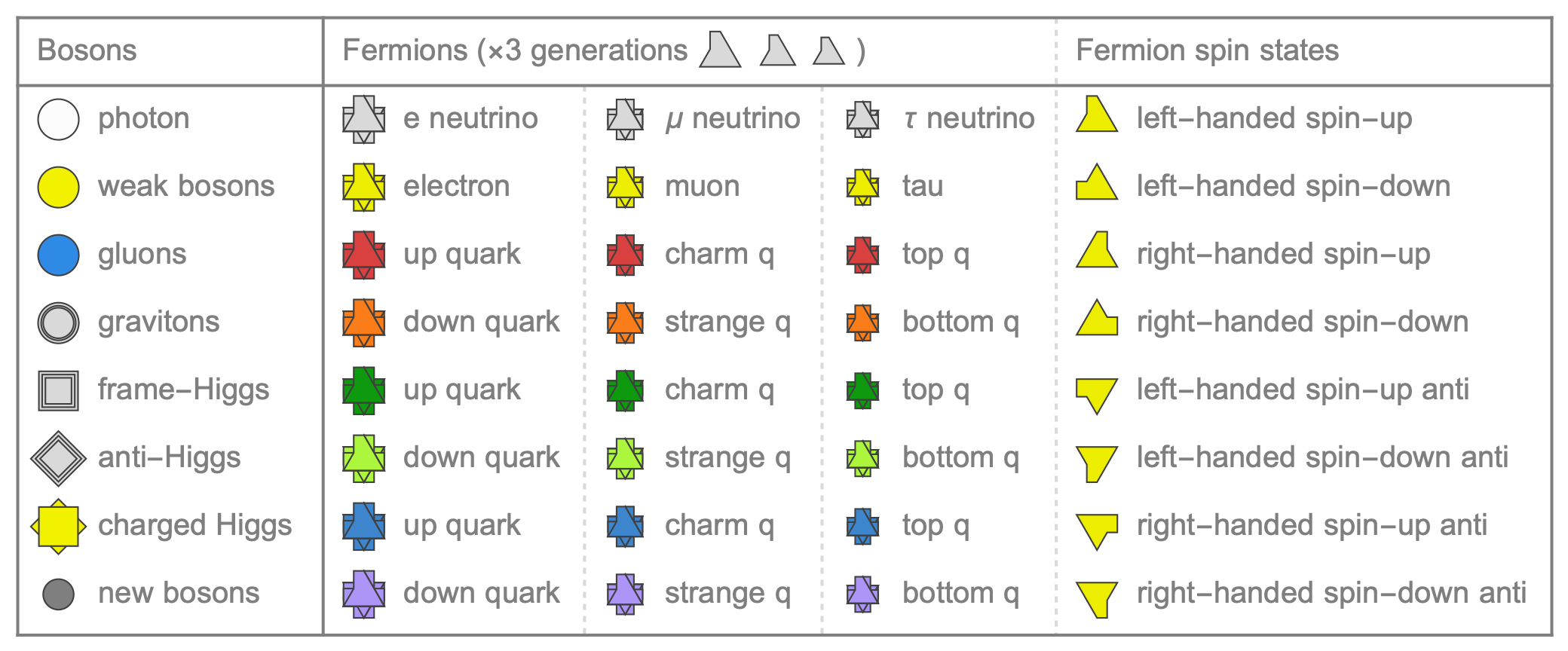Select the yellow weak bosons circle

pos(58,187)
